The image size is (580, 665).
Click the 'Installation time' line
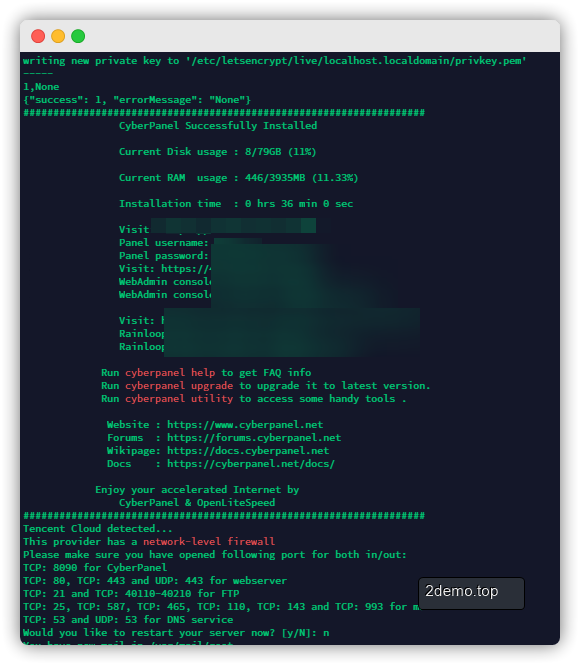(x=236, y=204)
